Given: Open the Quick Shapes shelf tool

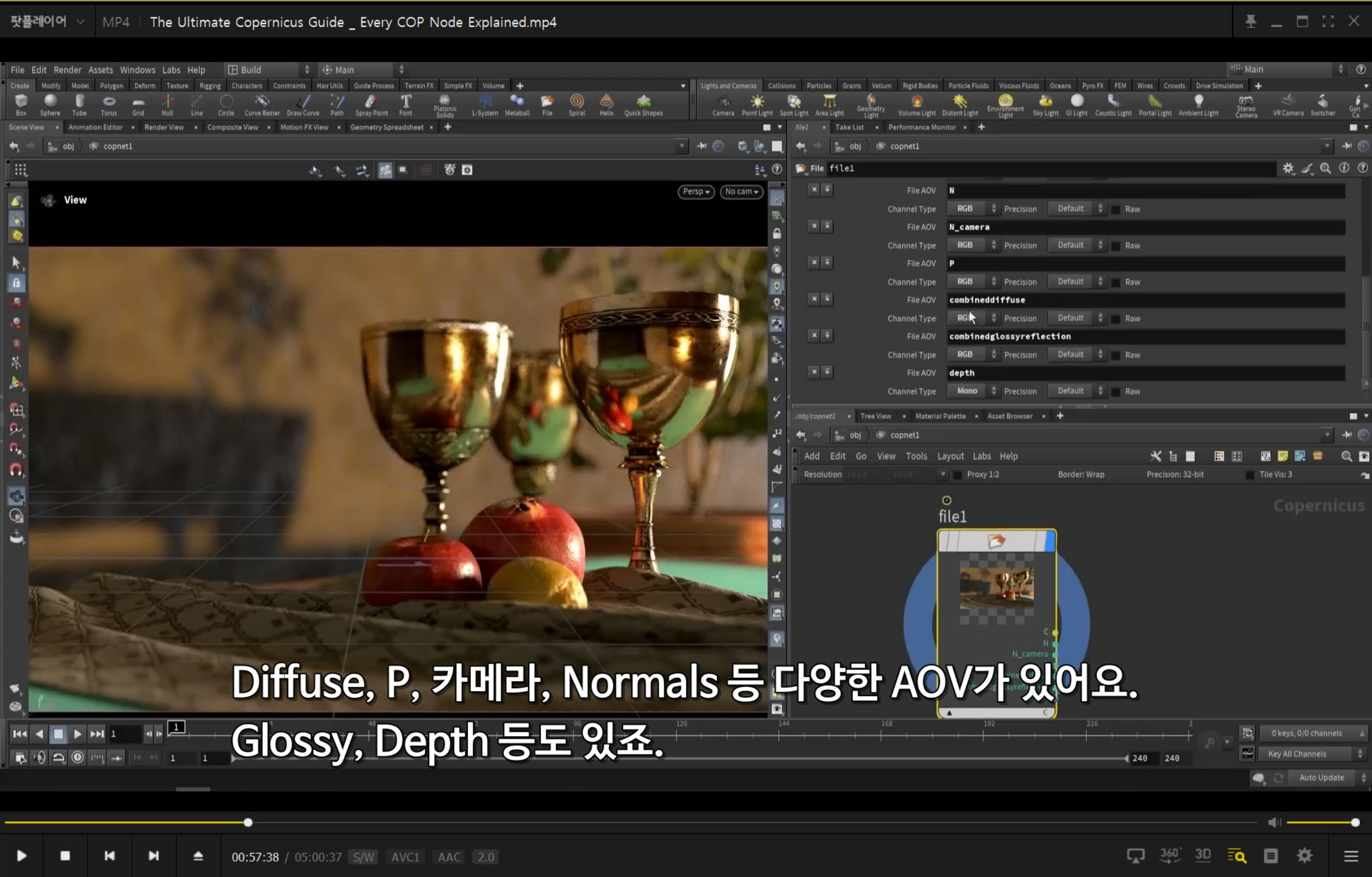Looking at the screenshot, I should coord(644,105).
